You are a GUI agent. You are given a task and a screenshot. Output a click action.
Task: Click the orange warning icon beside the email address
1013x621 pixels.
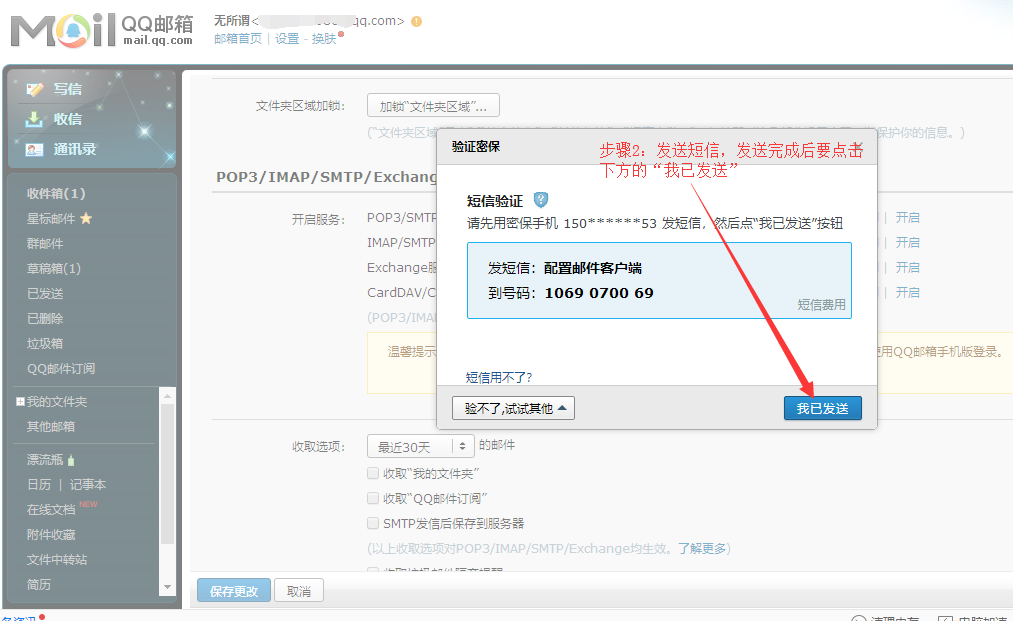417,21
